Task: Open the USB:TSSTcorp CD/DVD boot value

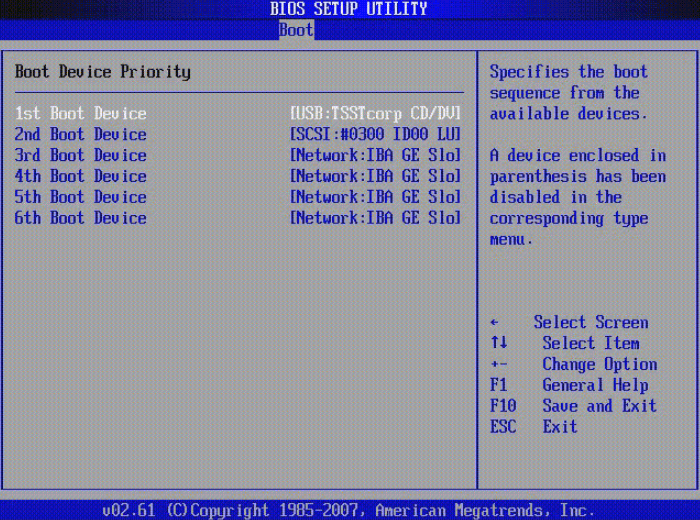Action: 375,114
